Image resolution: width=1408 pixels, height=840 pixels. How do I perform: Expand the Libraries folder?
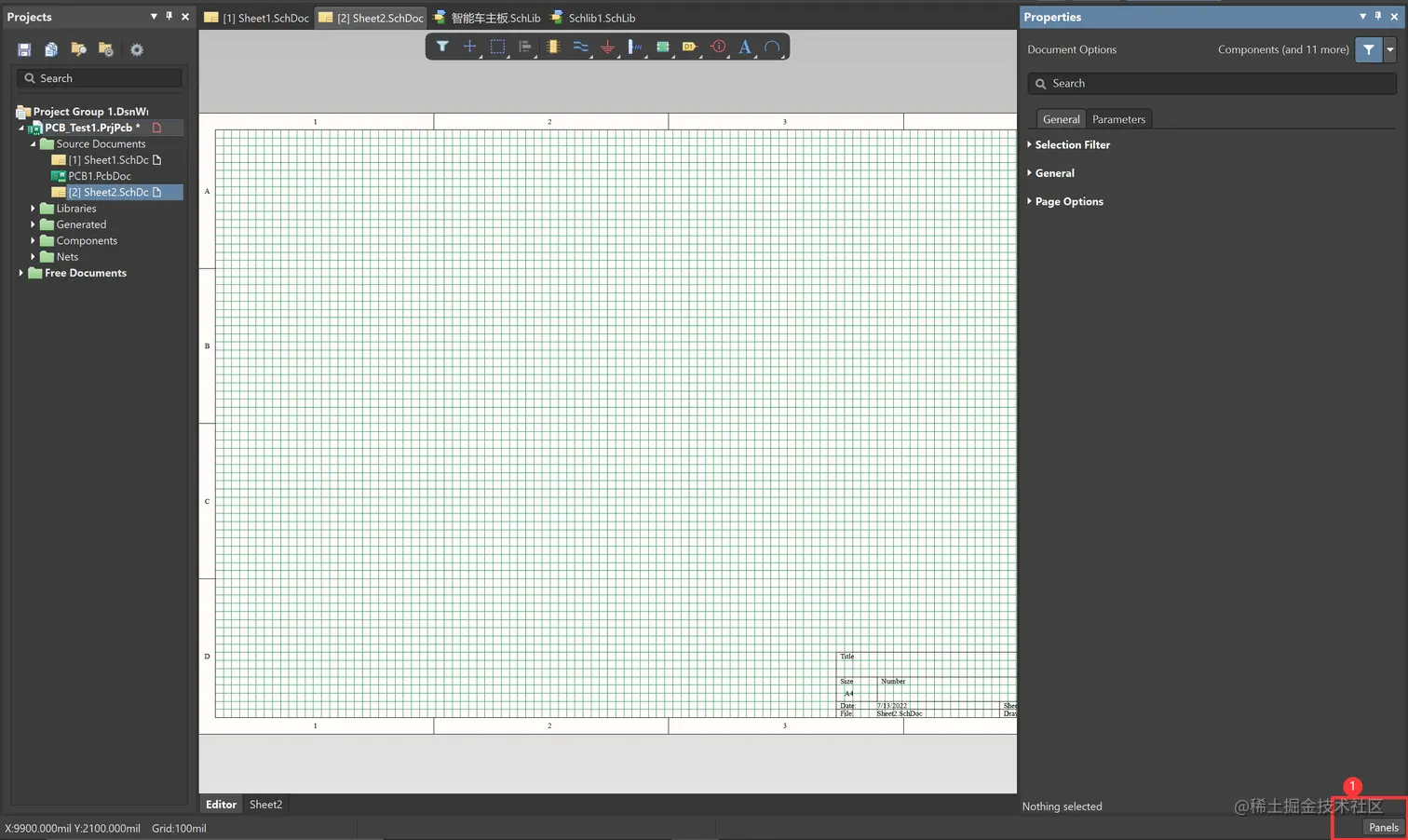33,209
